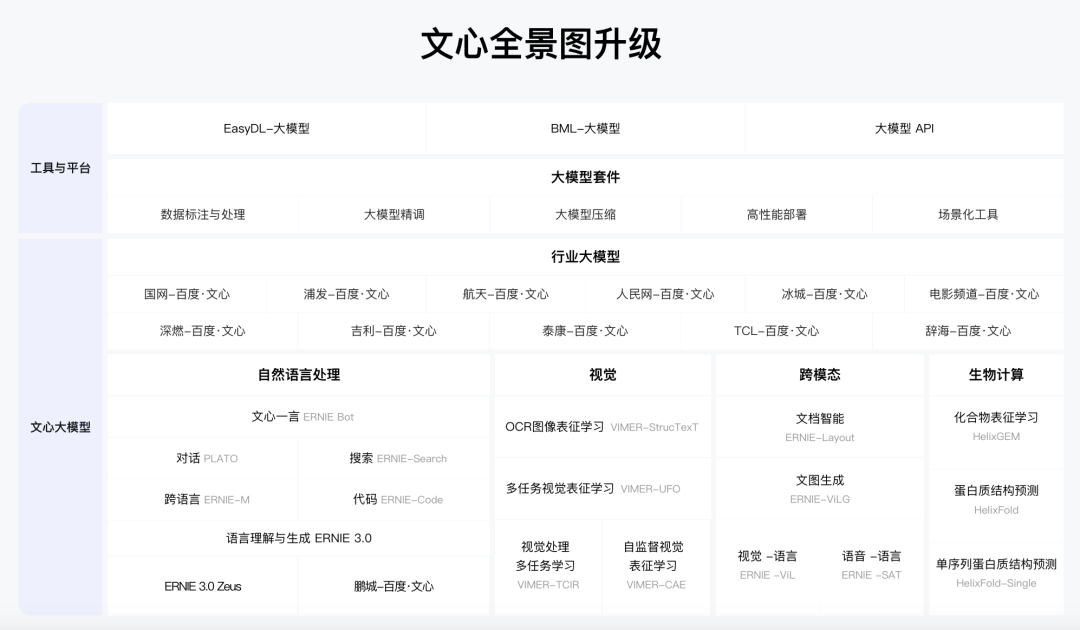Open the 场景化工具 entry
Viewport: 1080px width, 630px height.
click(968, 213)
